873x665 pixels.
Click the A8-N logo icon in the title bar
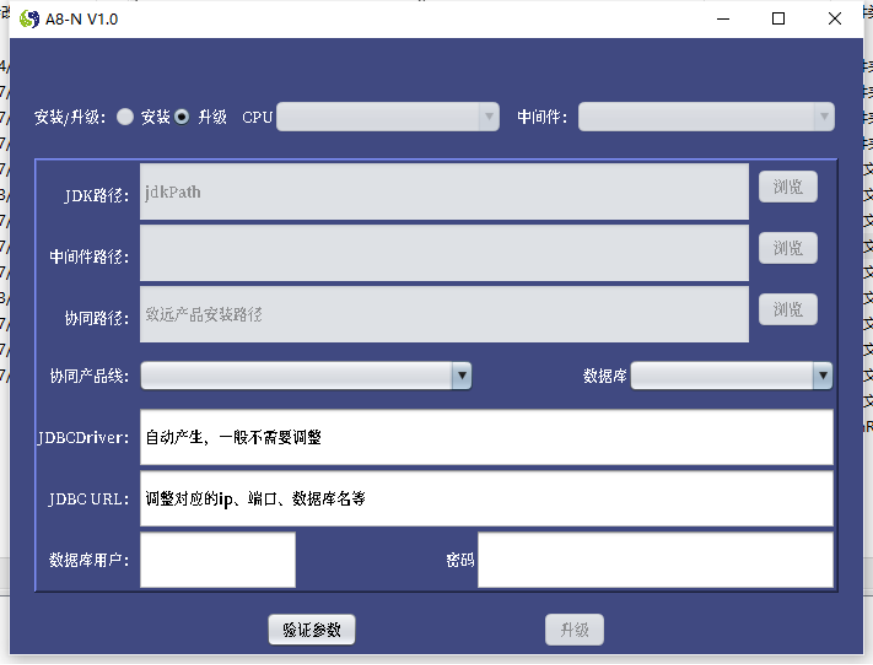pos(28,17)
